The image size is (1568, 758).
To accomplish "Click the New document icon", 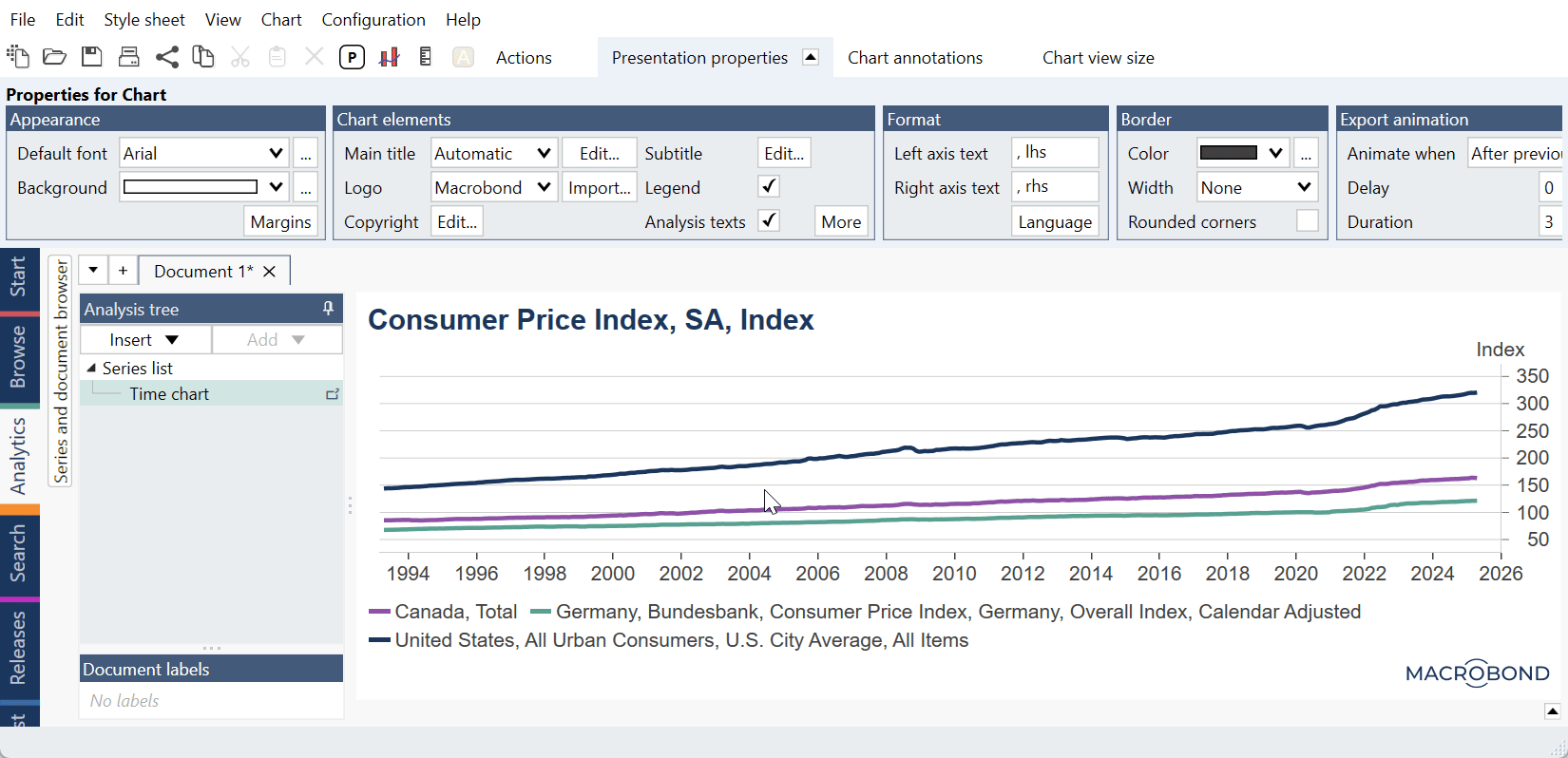I will (x=17, y=57).
